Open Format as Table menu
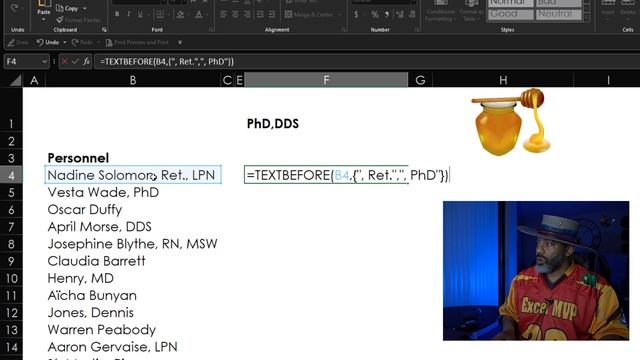The image size is (640, 360). point(471,12)
